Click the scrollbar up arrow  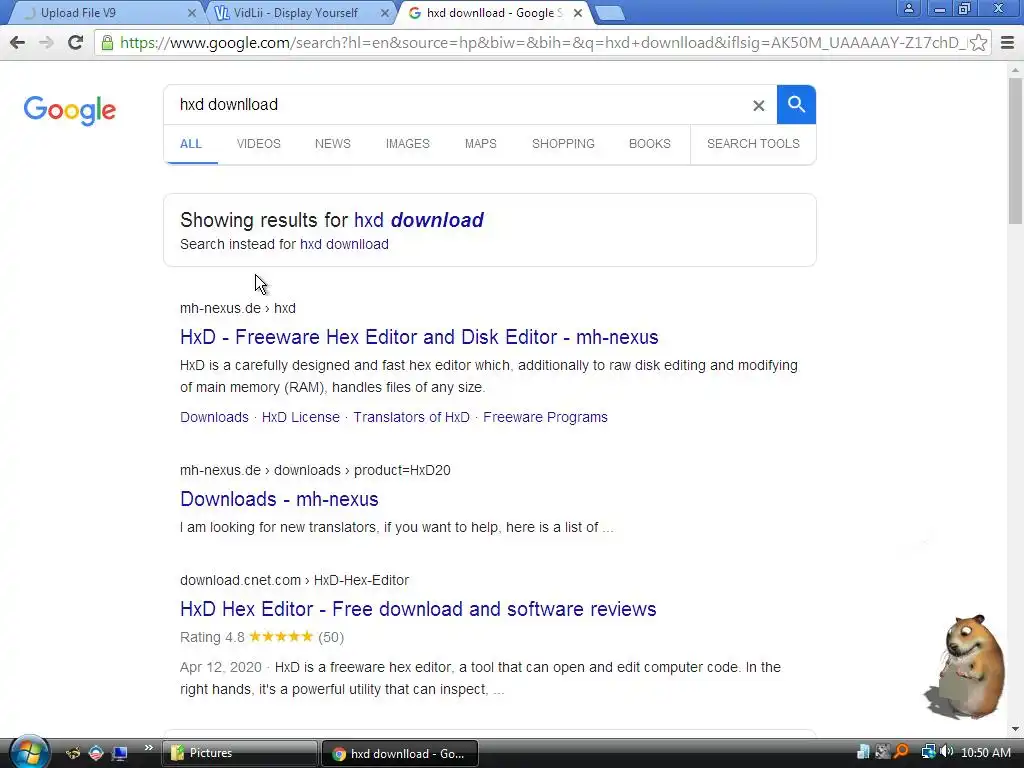click(1015, 69)
